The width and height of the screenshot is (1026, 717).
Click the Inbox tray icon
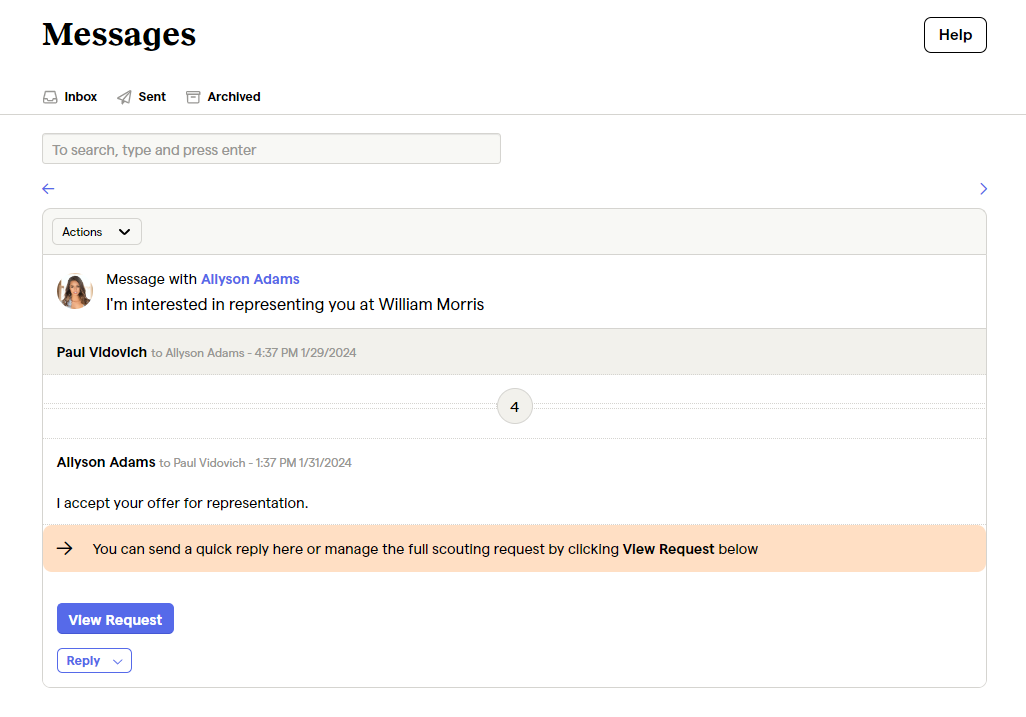pos(50,97)
